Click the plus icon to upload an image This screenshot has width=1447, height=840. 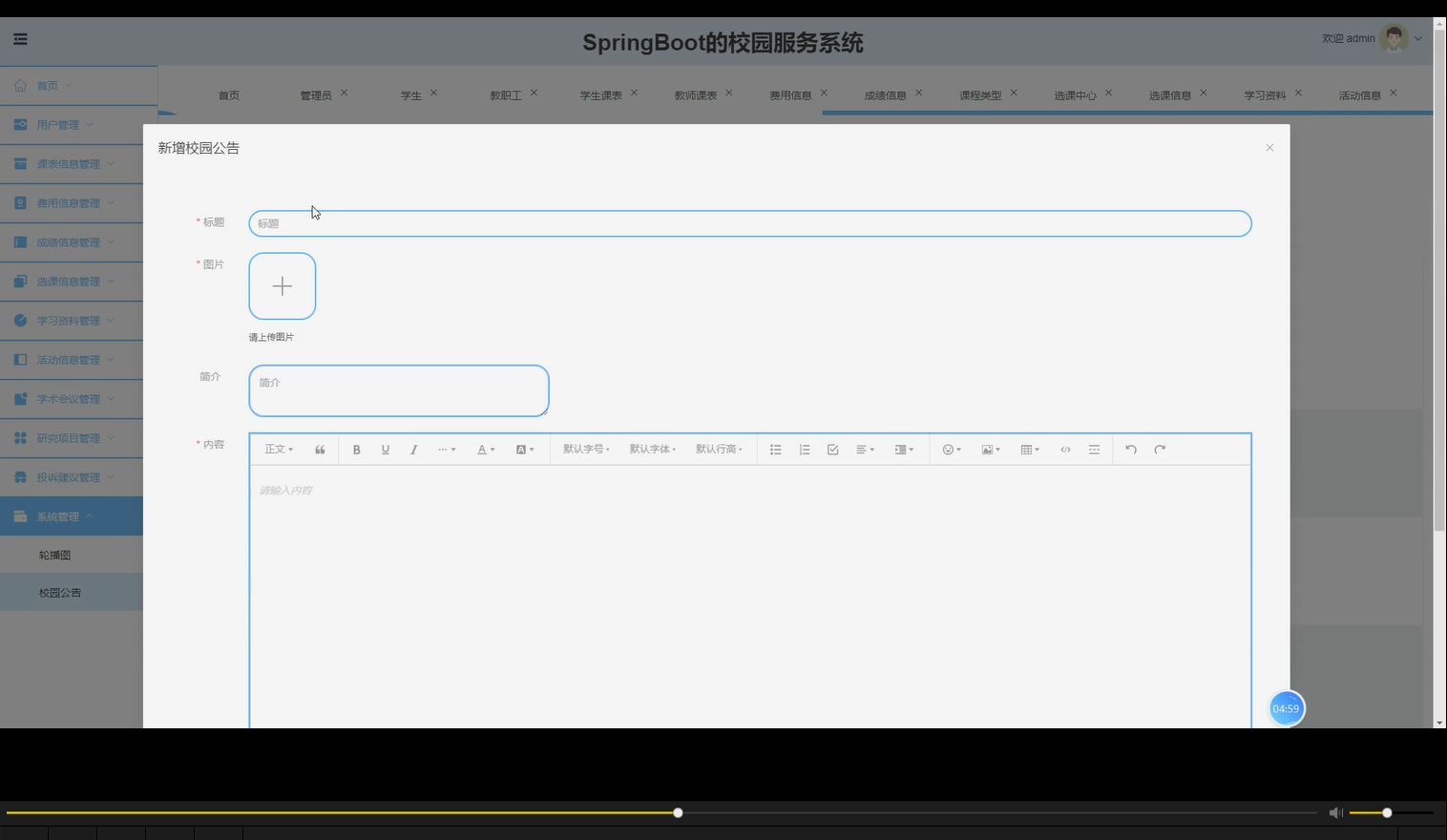(283, 286)
